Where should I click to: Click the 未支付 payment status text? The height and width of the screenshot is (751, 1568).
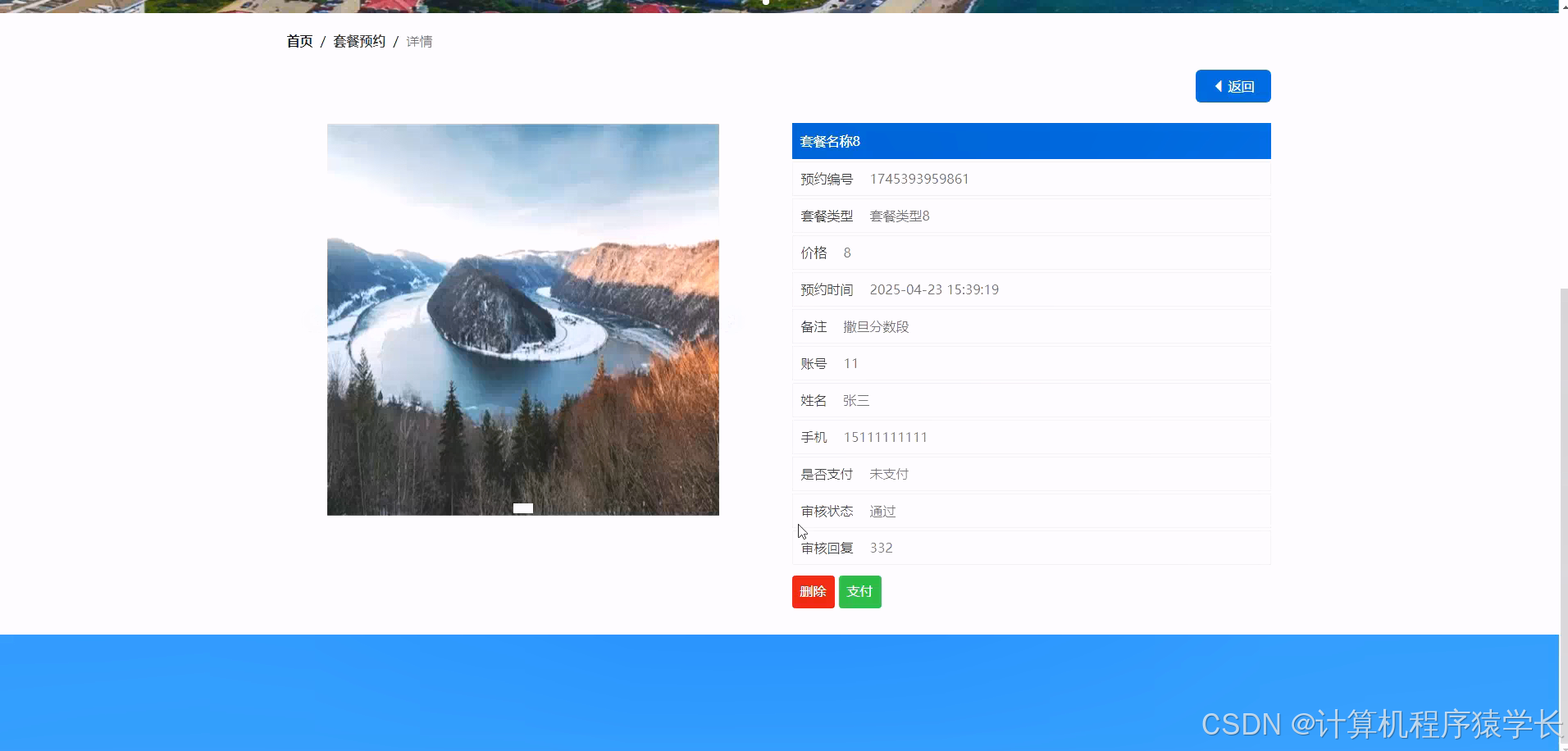coord(888,474)
